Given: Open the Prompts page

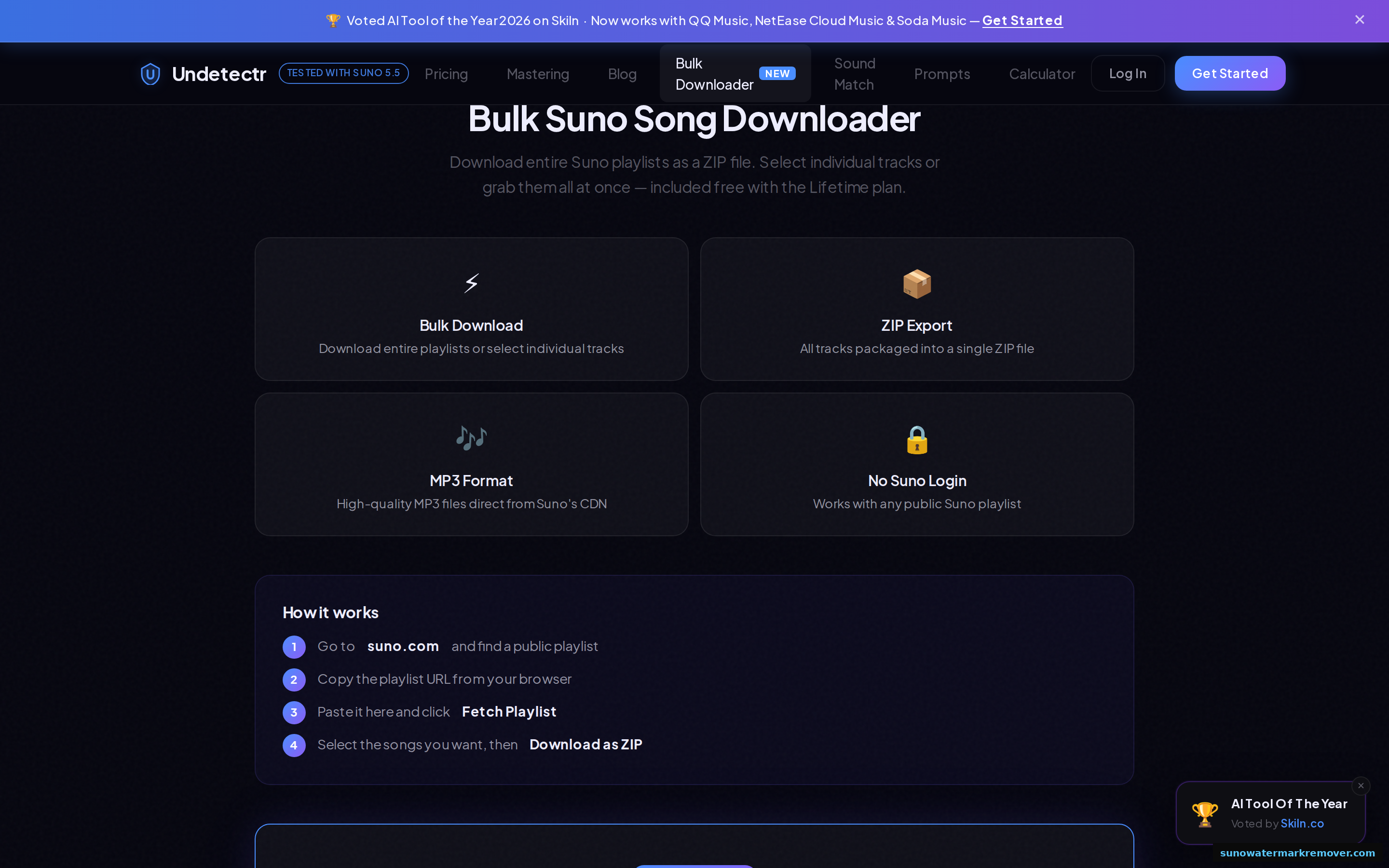Looking at the screenshot, I should [x=942, y=74].
